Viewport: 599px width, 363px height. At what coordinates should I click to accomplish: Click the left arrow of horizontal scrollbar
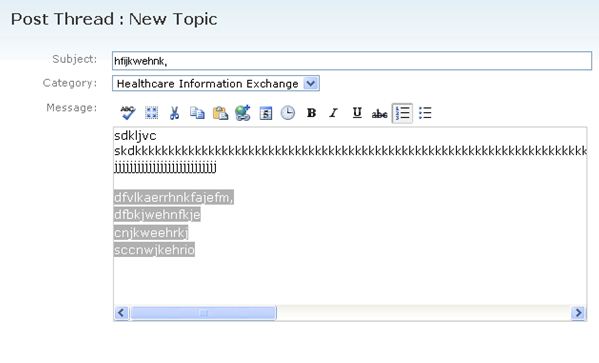121,313
